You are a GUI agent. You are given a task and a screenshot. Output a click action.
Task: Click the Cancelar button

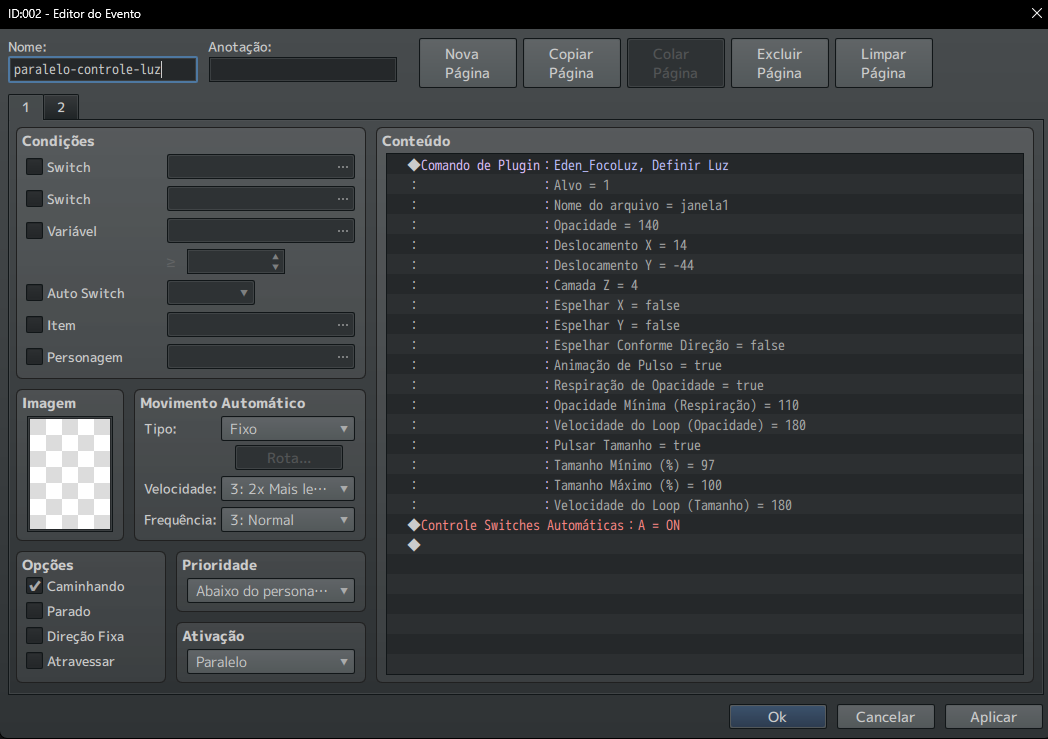[886, 717]
